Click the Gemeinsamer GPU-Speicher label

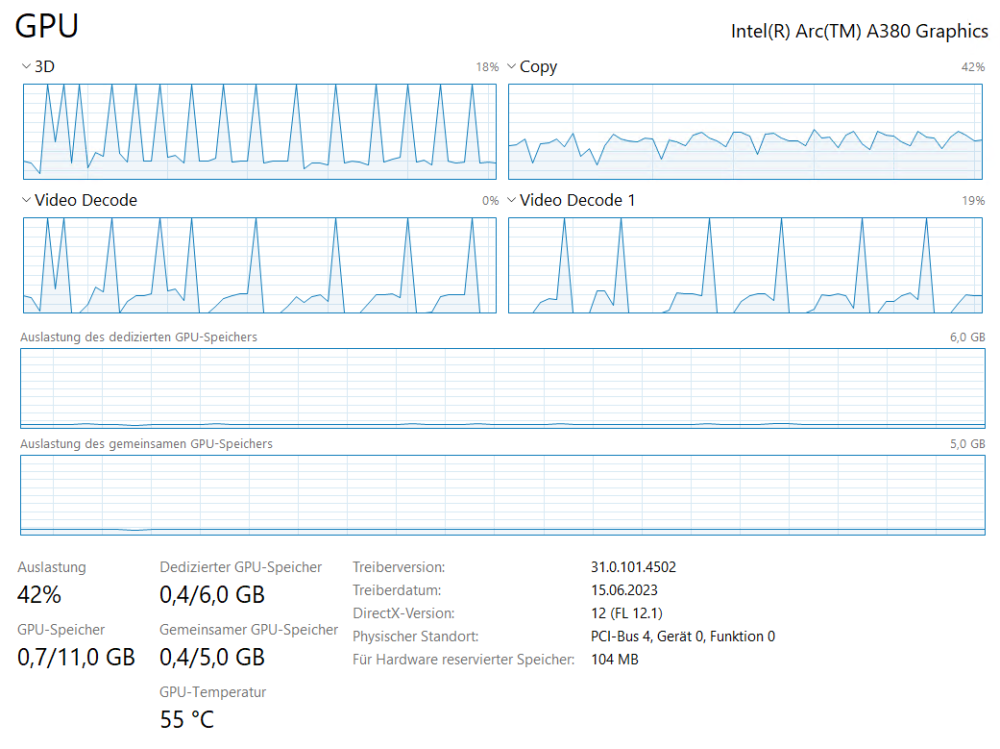(248, 630)
